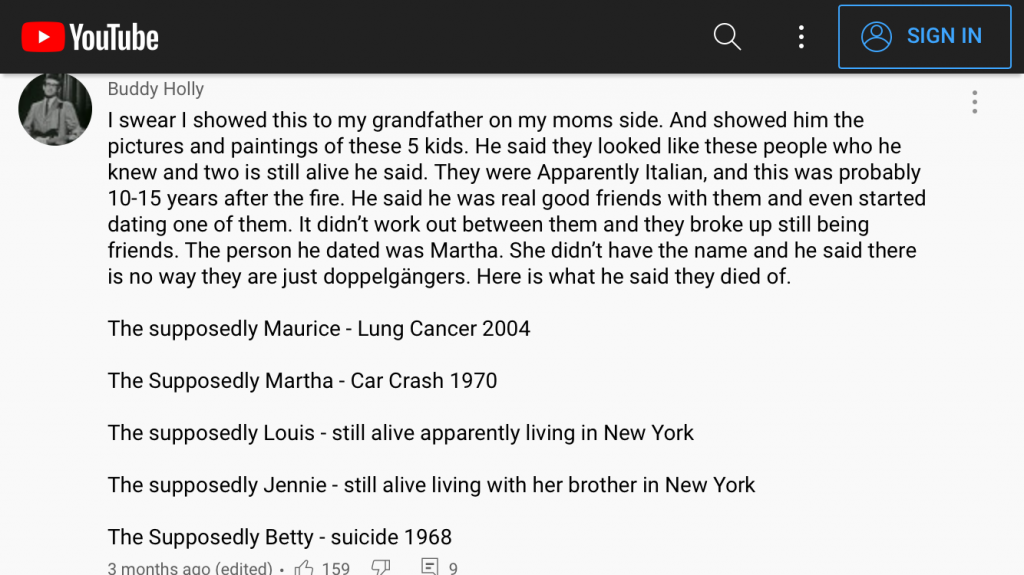
Task: Click the line about Martha's car crash
Action: coord(302,381)
